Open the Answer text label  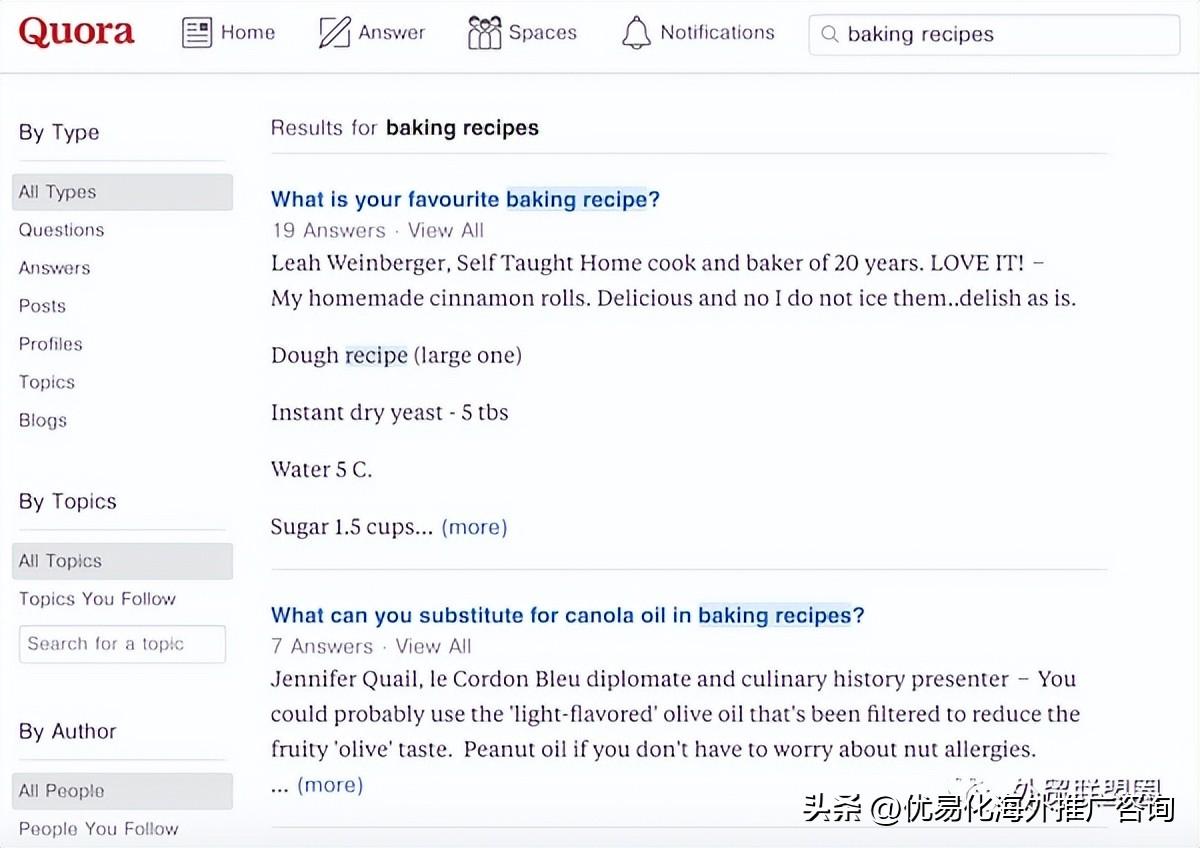pos(392,33)
